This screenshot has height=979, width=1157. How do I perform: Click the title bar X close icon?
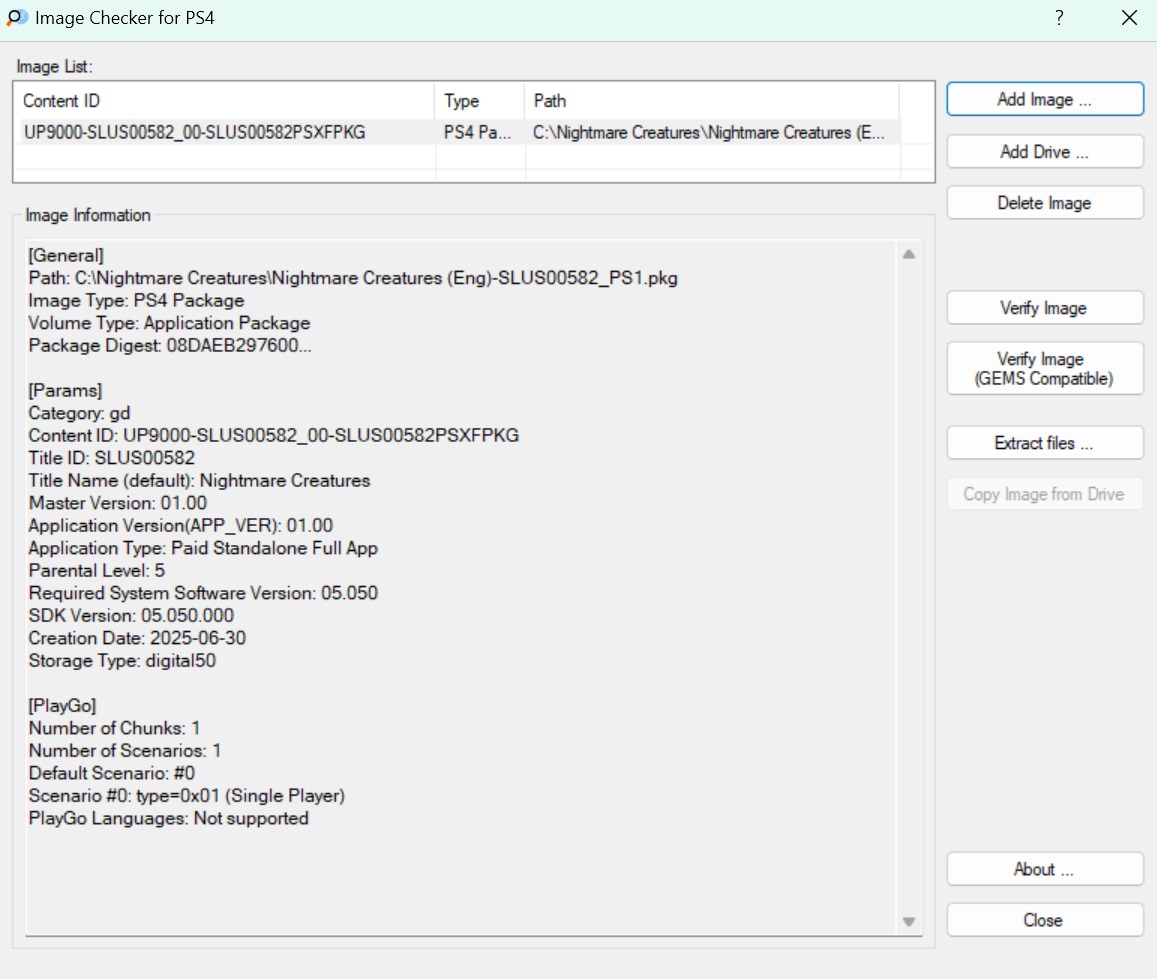pos(1129,18)
